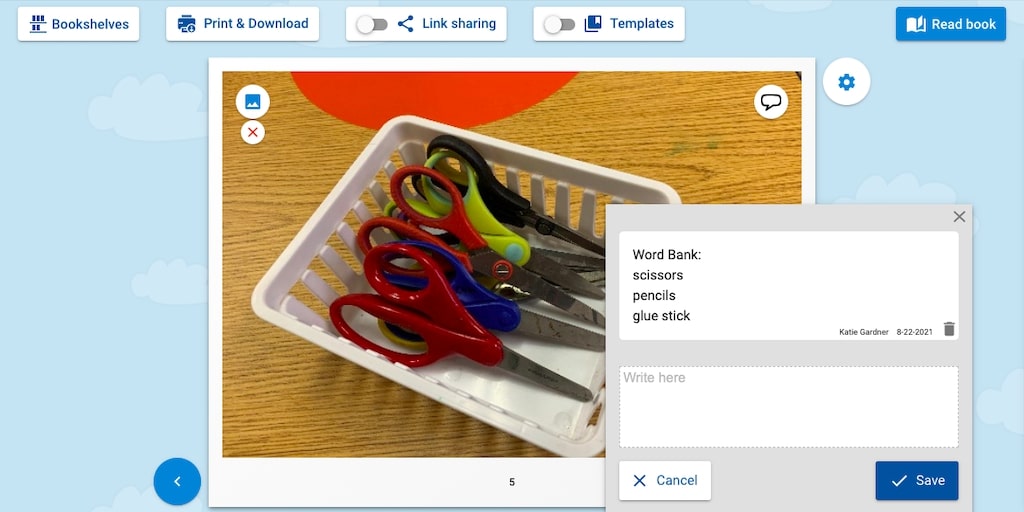Go to previous page with left chevron
The width and height of the screenshot is (1024, 512).
[x=177, y=481]
